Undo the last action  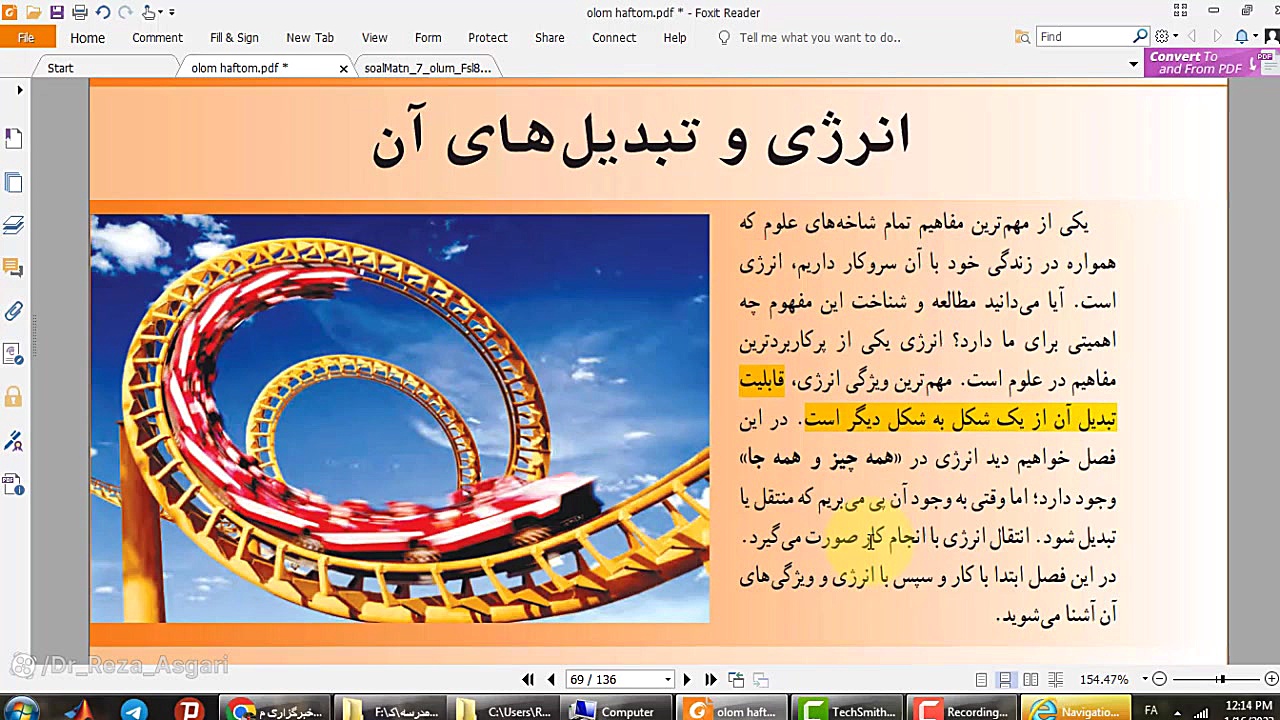click(103, 12)
